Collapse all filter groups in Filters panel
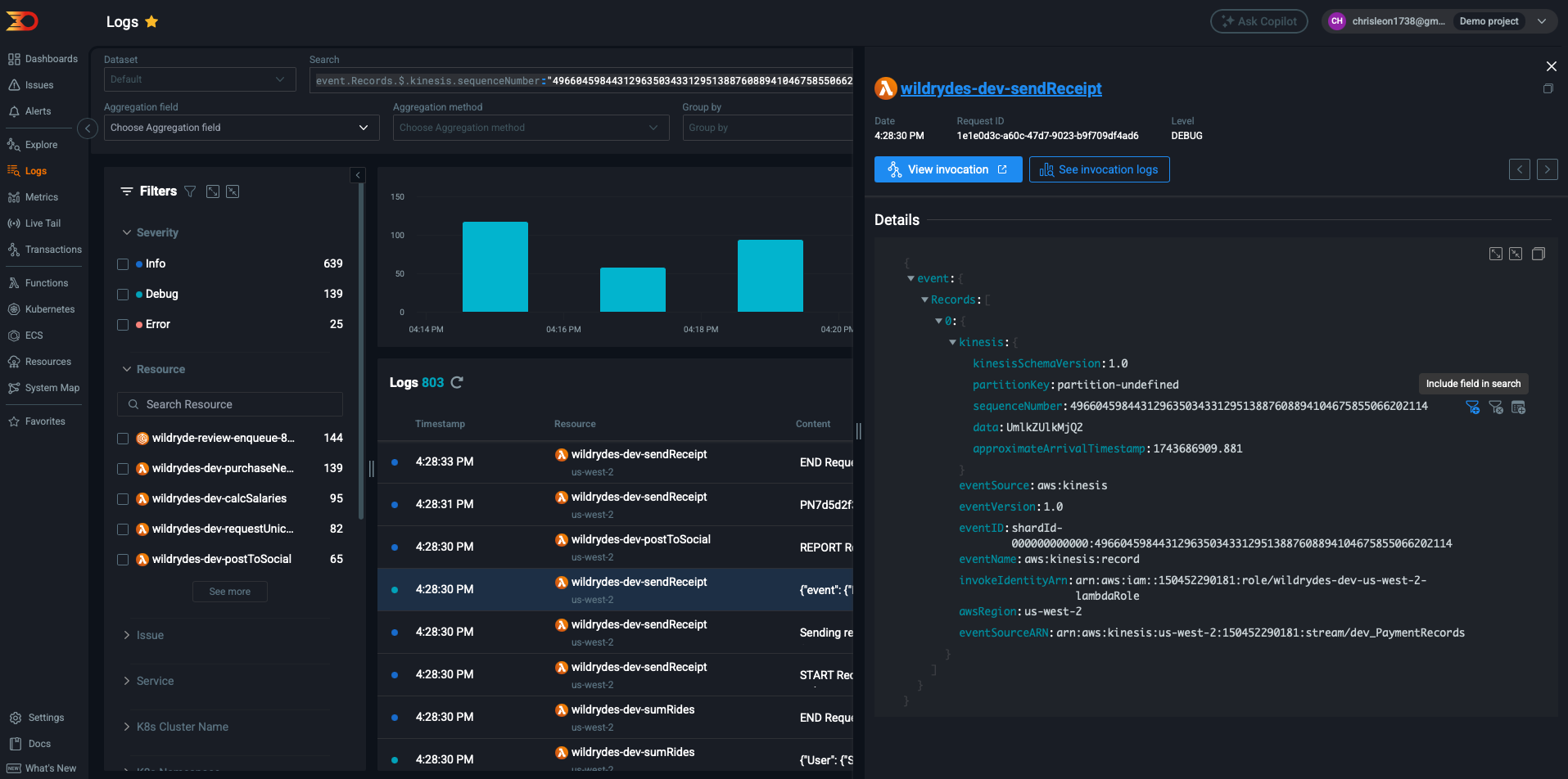Image resolution: width=1568 pixels, height=779 pixels. [233, 191]
